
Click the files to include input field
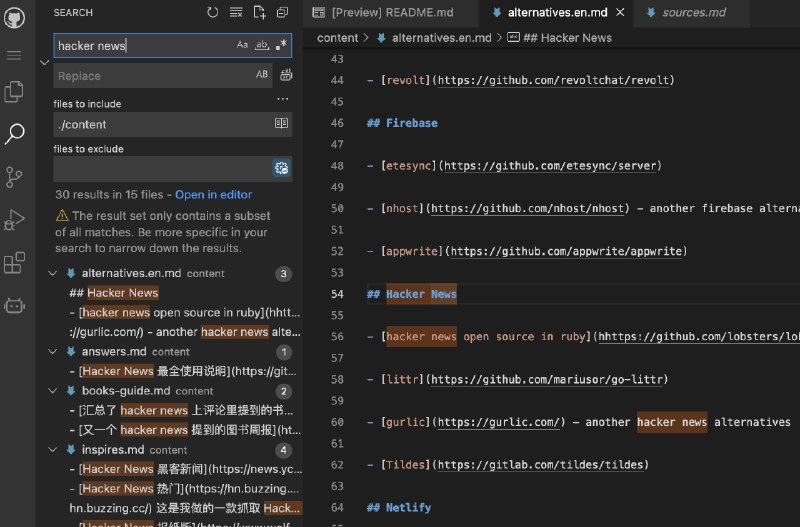[162, 124]
